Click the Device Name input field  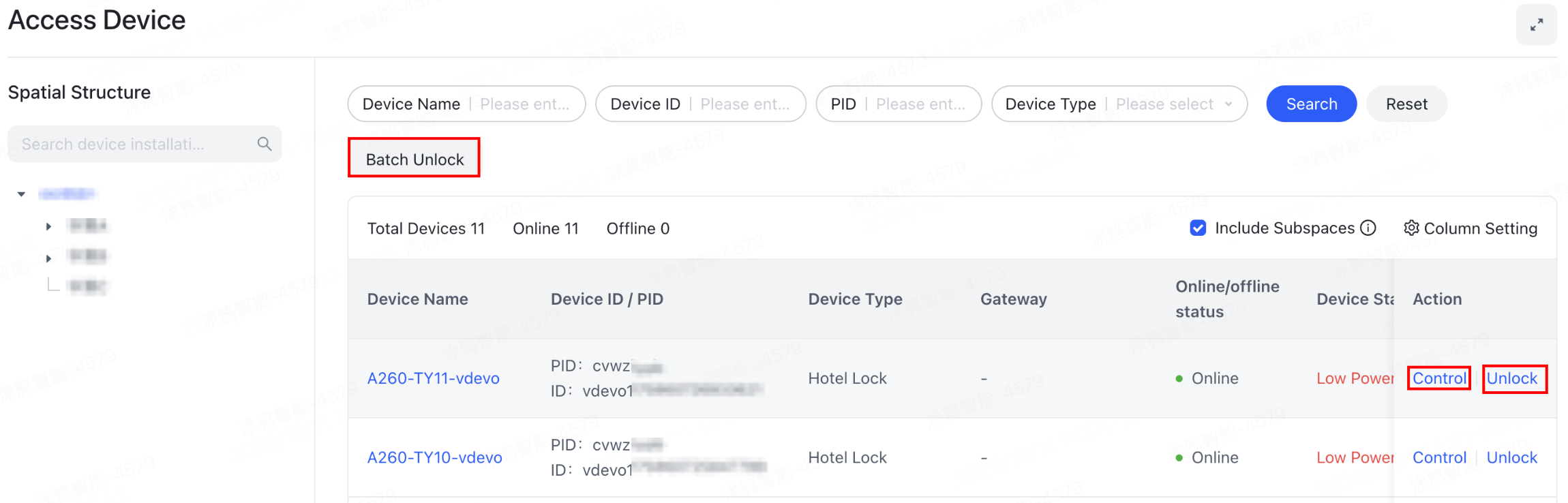tap(525, 104)
